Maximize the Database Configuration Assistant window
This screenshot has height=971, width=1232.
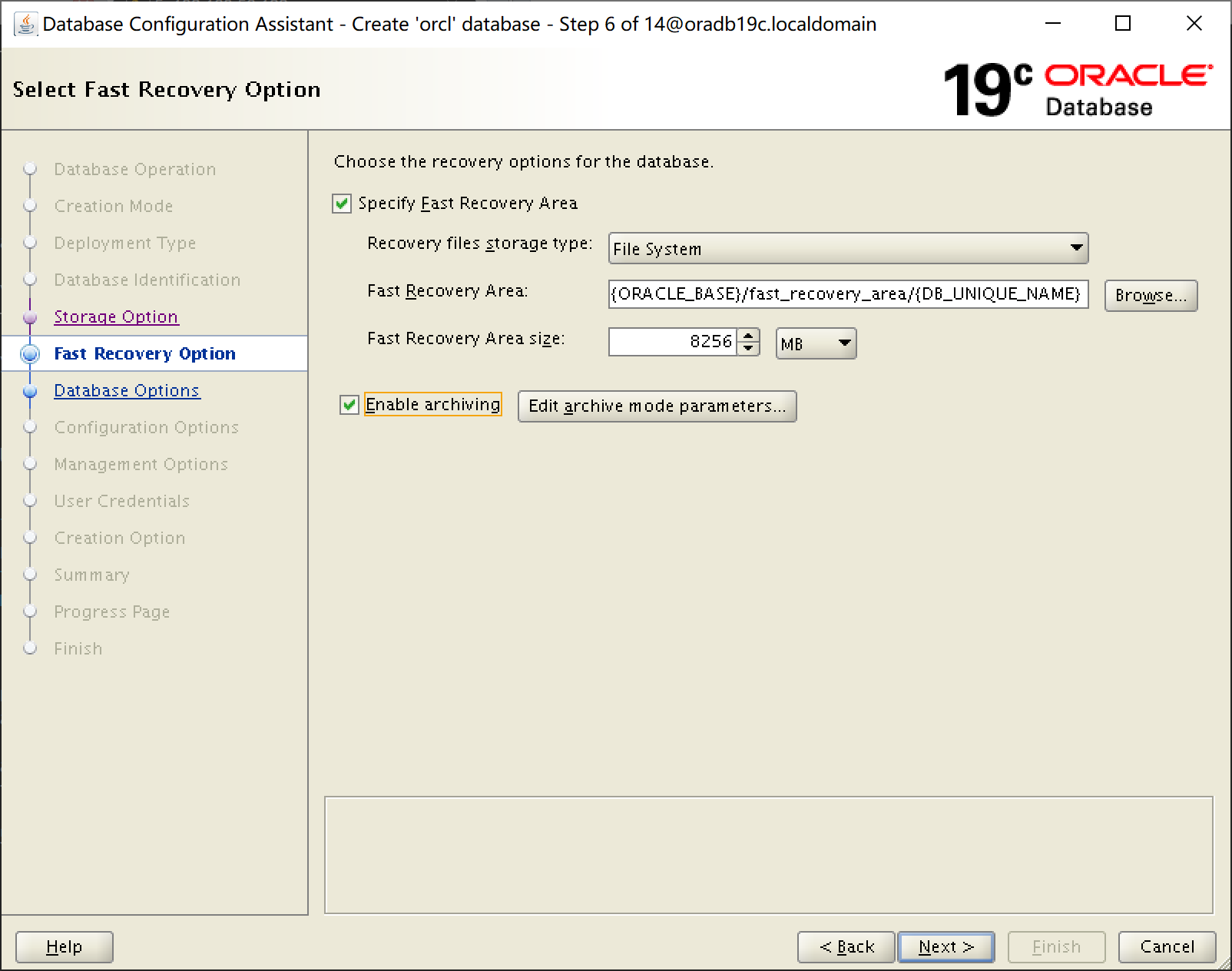point(1123,24)
